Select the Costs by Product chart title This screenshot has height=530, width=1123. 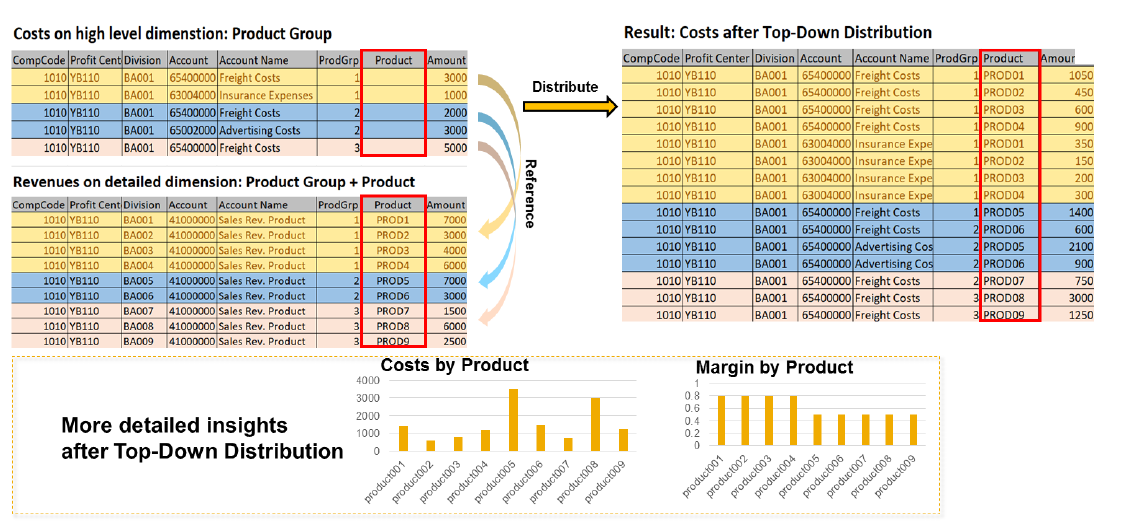tap(455, 365)
